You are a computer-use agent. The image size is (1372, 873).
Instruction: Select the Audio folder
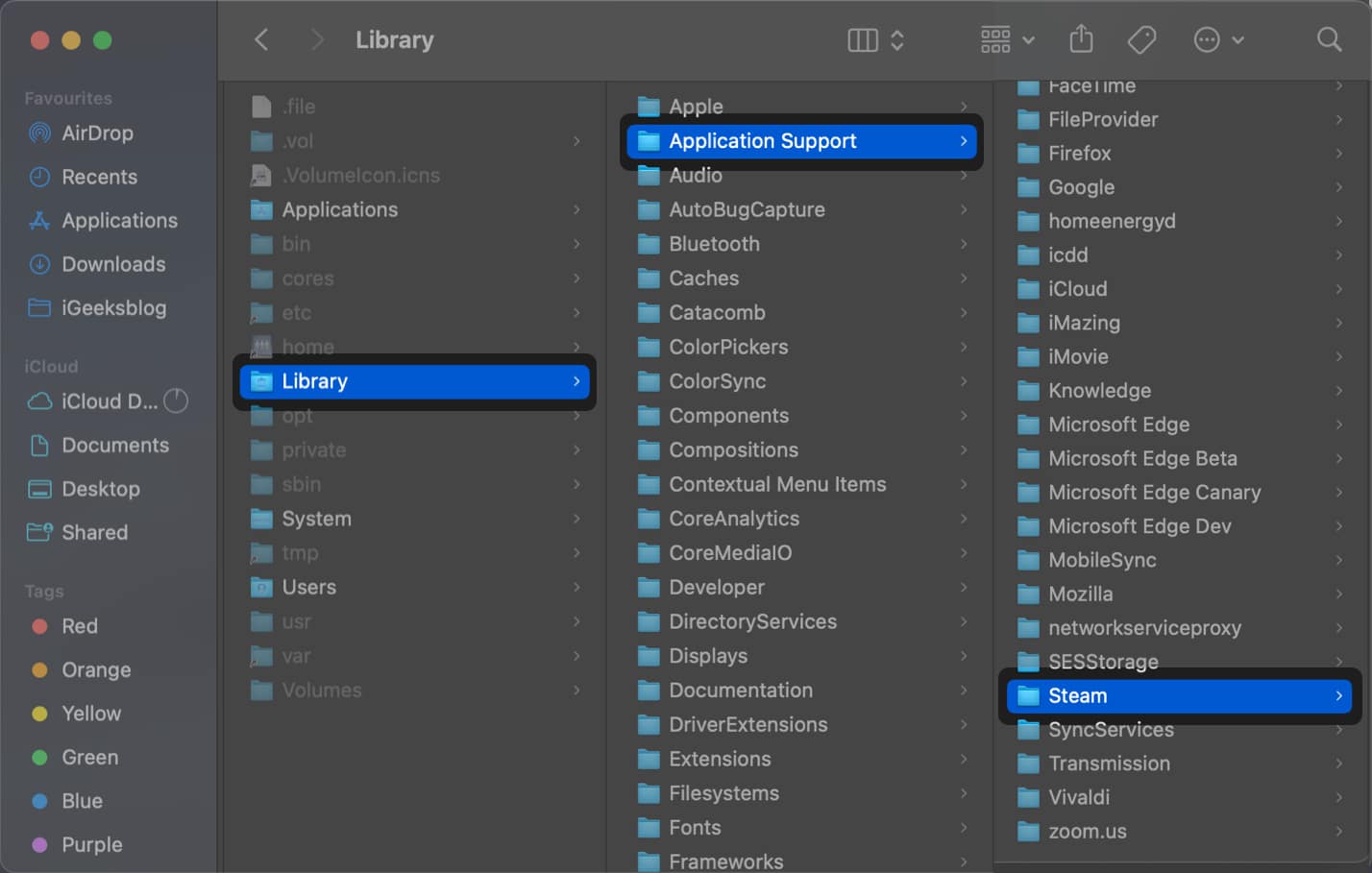[x=802, y=176]
